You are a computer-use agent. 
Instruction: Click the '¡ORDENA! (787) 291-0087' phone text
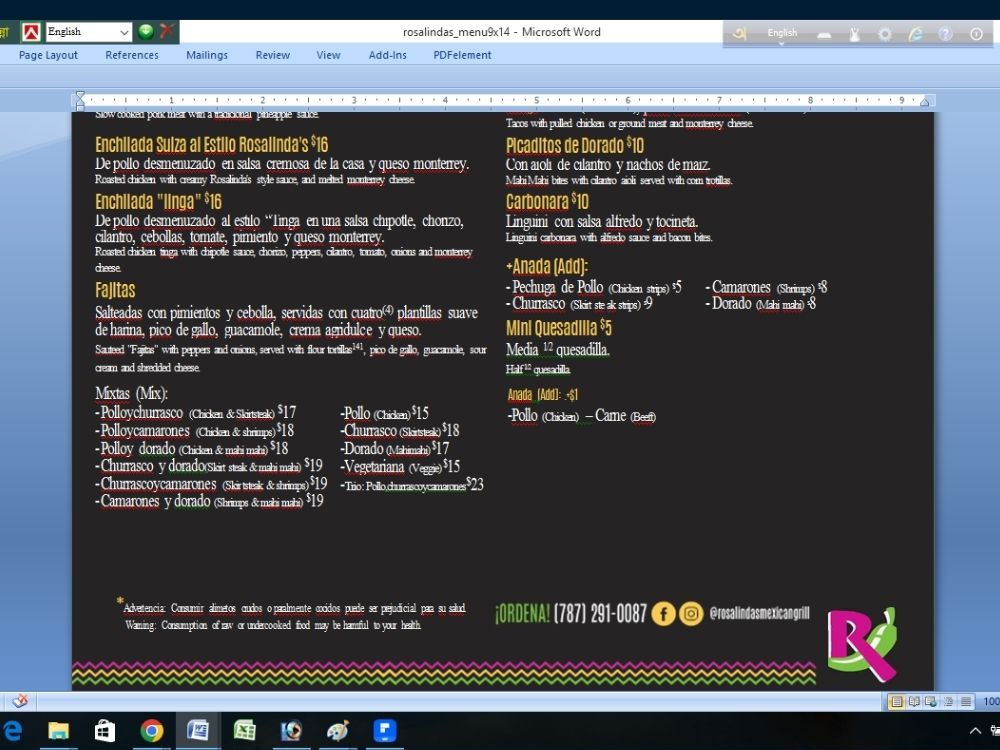tap(571, 614)
